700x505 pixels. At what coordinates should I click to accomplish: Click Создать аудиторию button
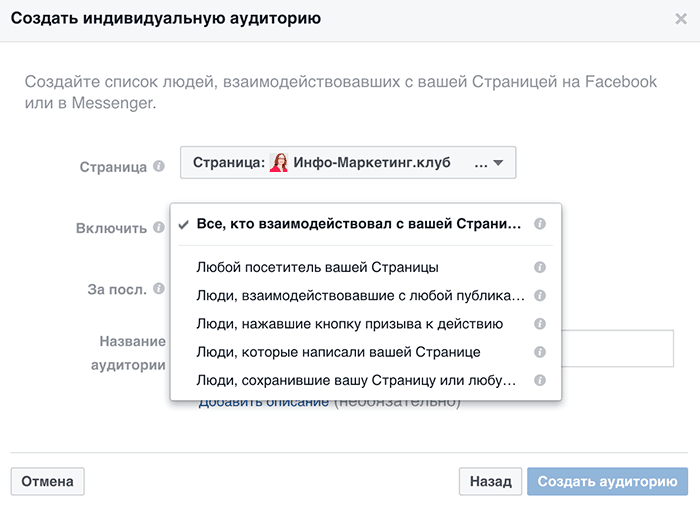607,481
